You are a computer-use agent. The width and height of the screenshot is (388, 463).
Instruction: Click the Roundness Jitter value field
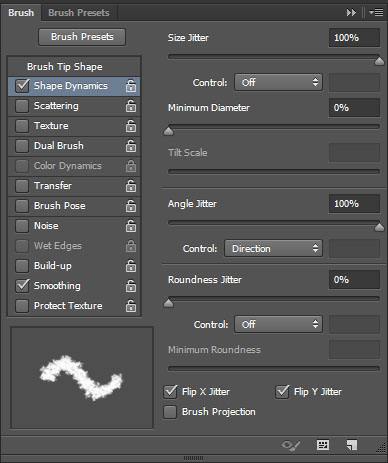click(354, 280)
